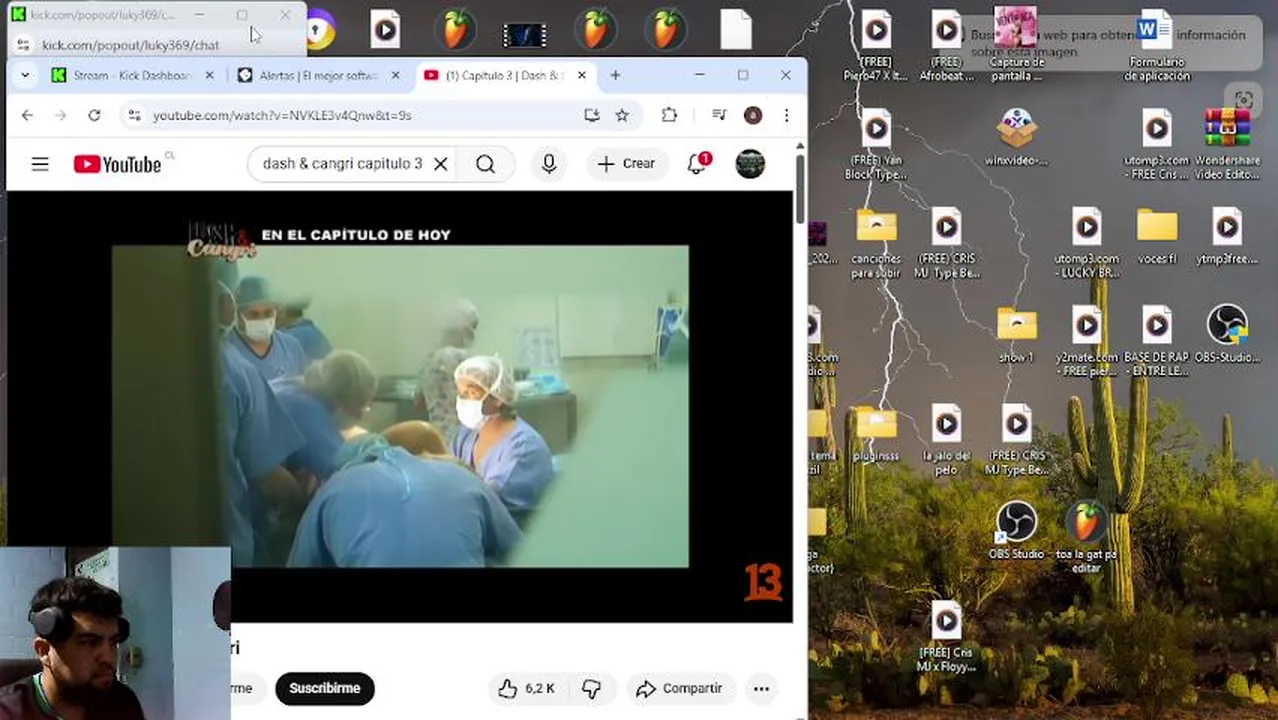The height and width of the screenshot is (720, 1278).
Task: Open 'canciones para subir' folder
Action: 876,243
